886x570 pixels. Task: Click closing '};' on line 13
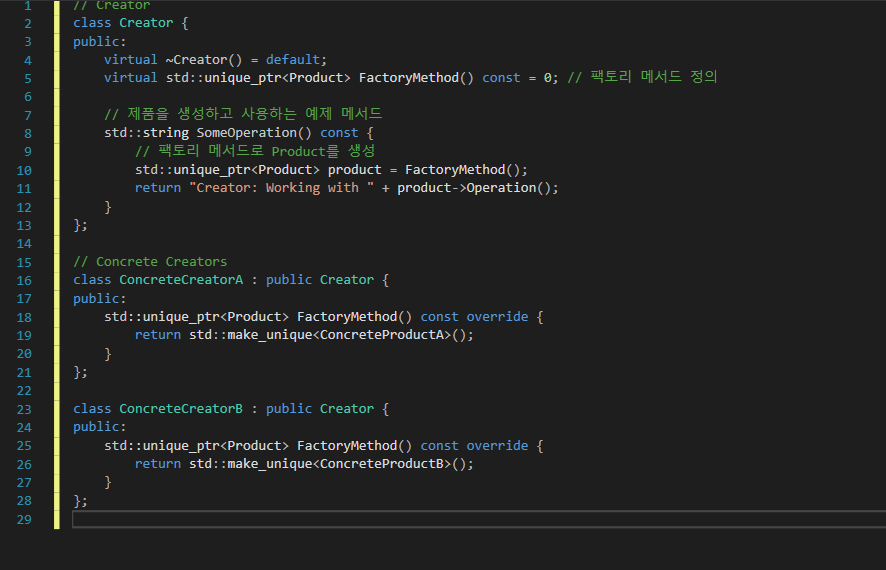[x=80, y=225]
